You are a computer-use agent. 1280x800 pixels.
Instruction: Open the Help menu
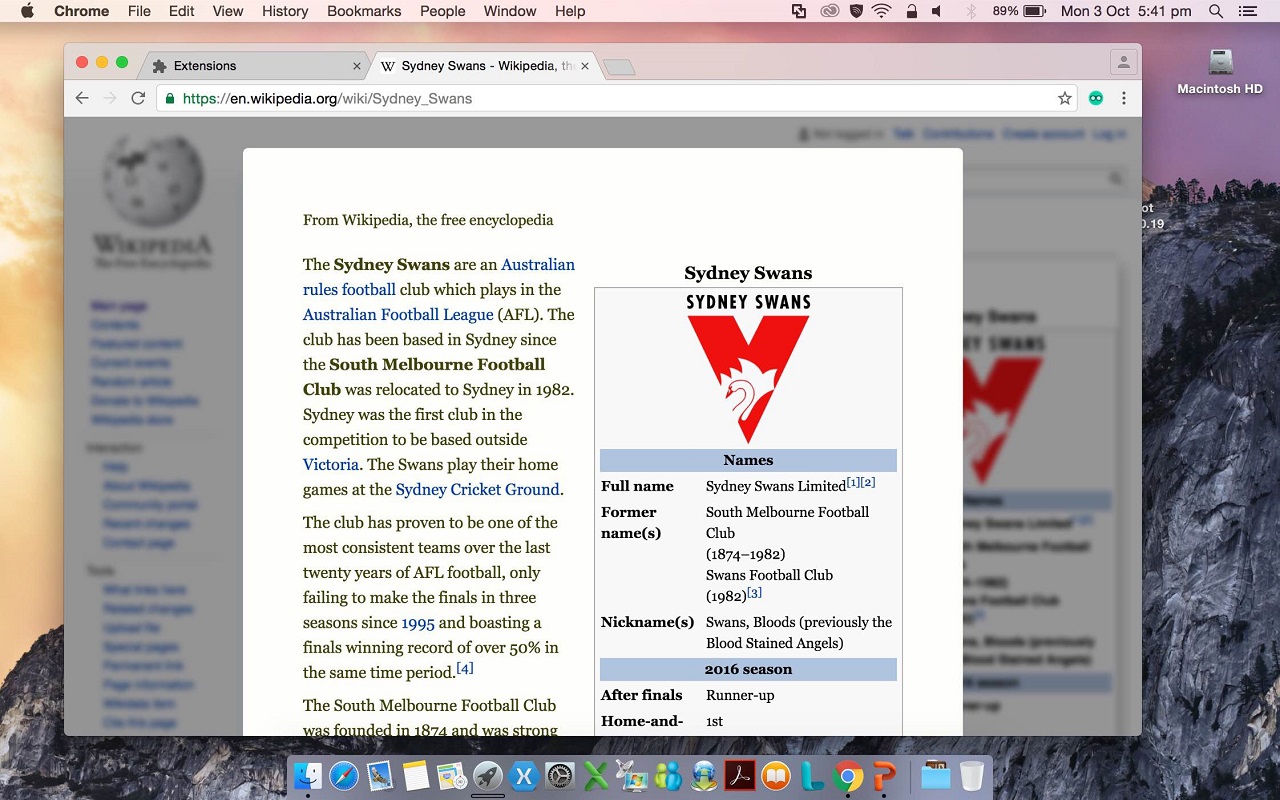point(570,11)
